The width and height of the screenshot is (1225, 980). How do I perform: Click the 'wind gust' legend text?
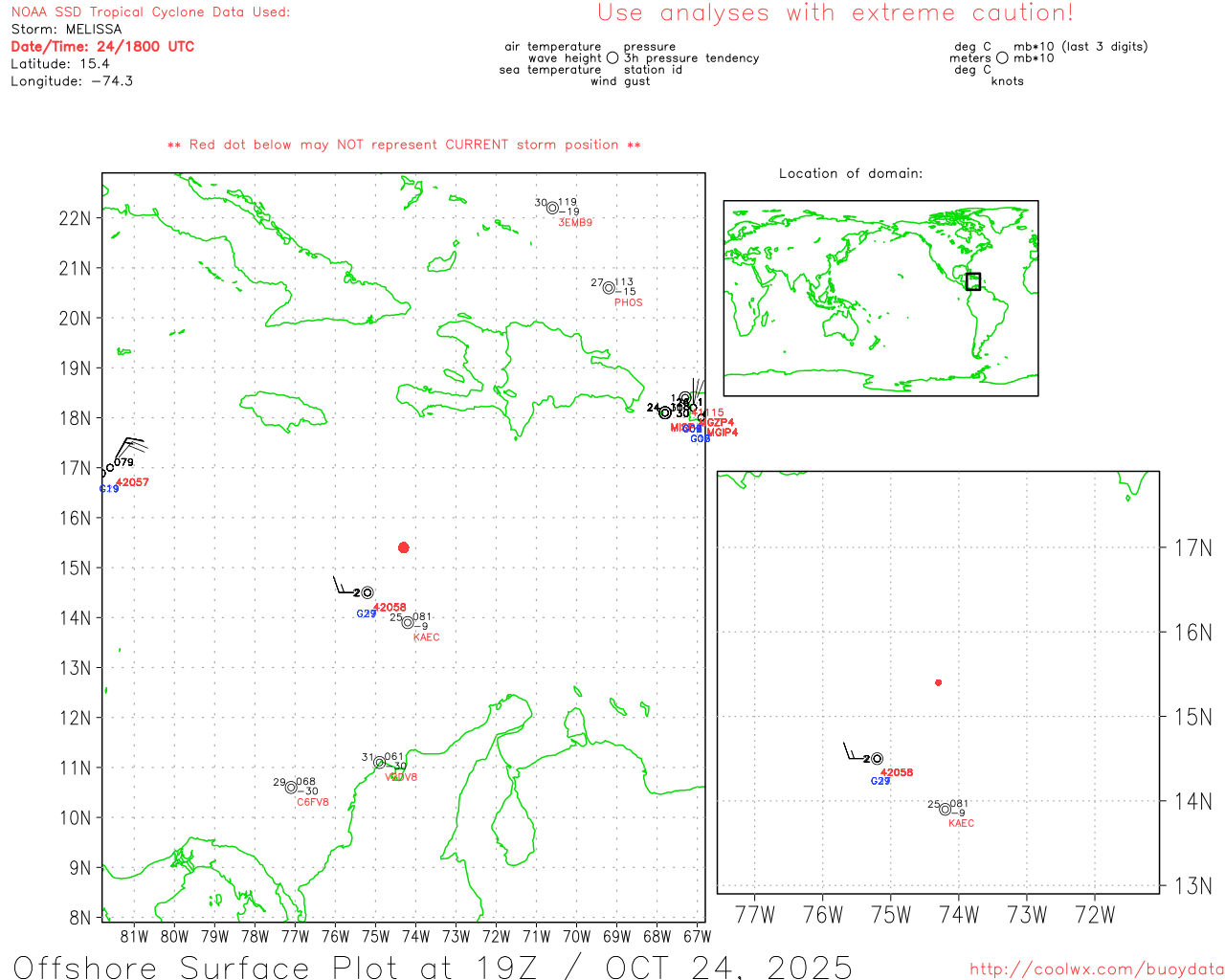[620, 81]
